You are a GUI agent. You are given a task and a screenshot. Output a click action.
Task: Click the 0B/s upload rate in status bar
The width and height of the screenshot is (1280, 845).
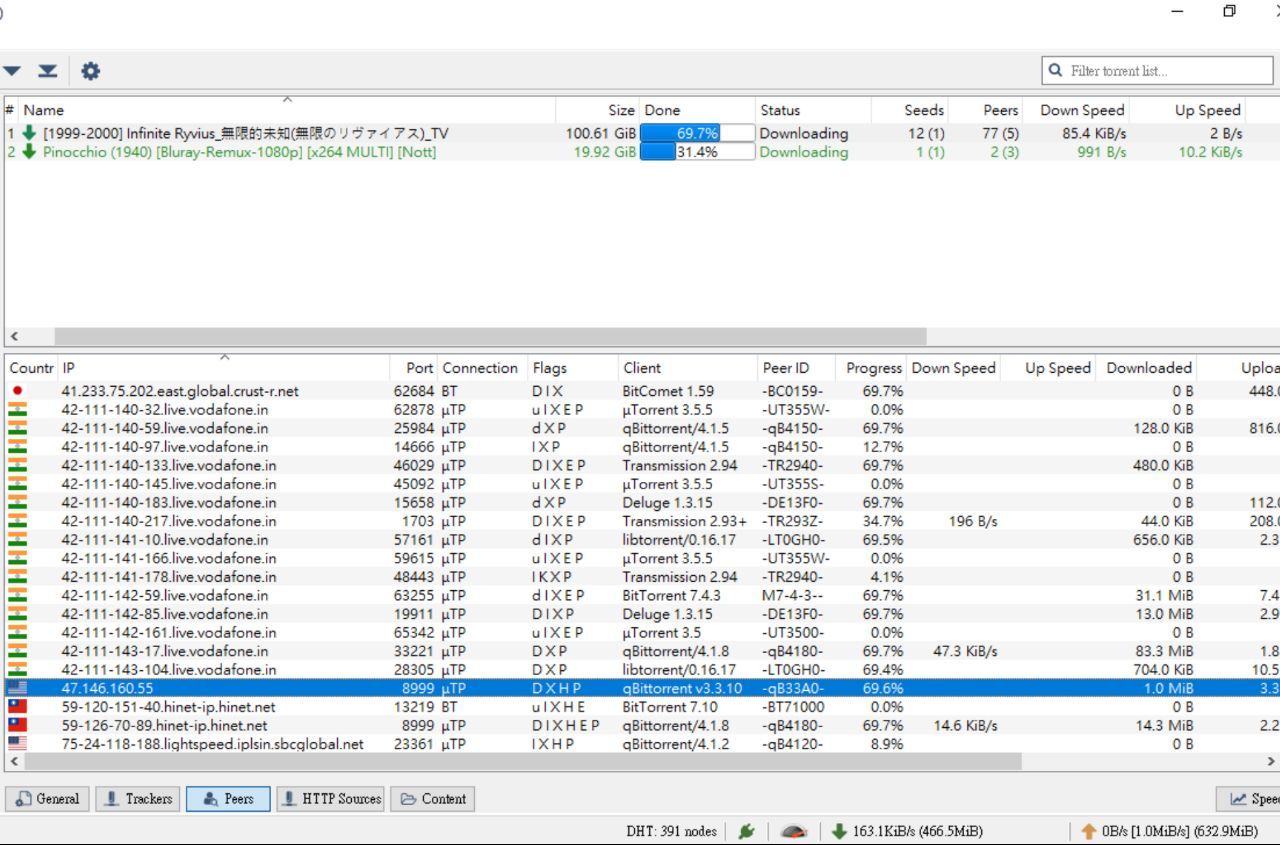[x=1180, y=831]
